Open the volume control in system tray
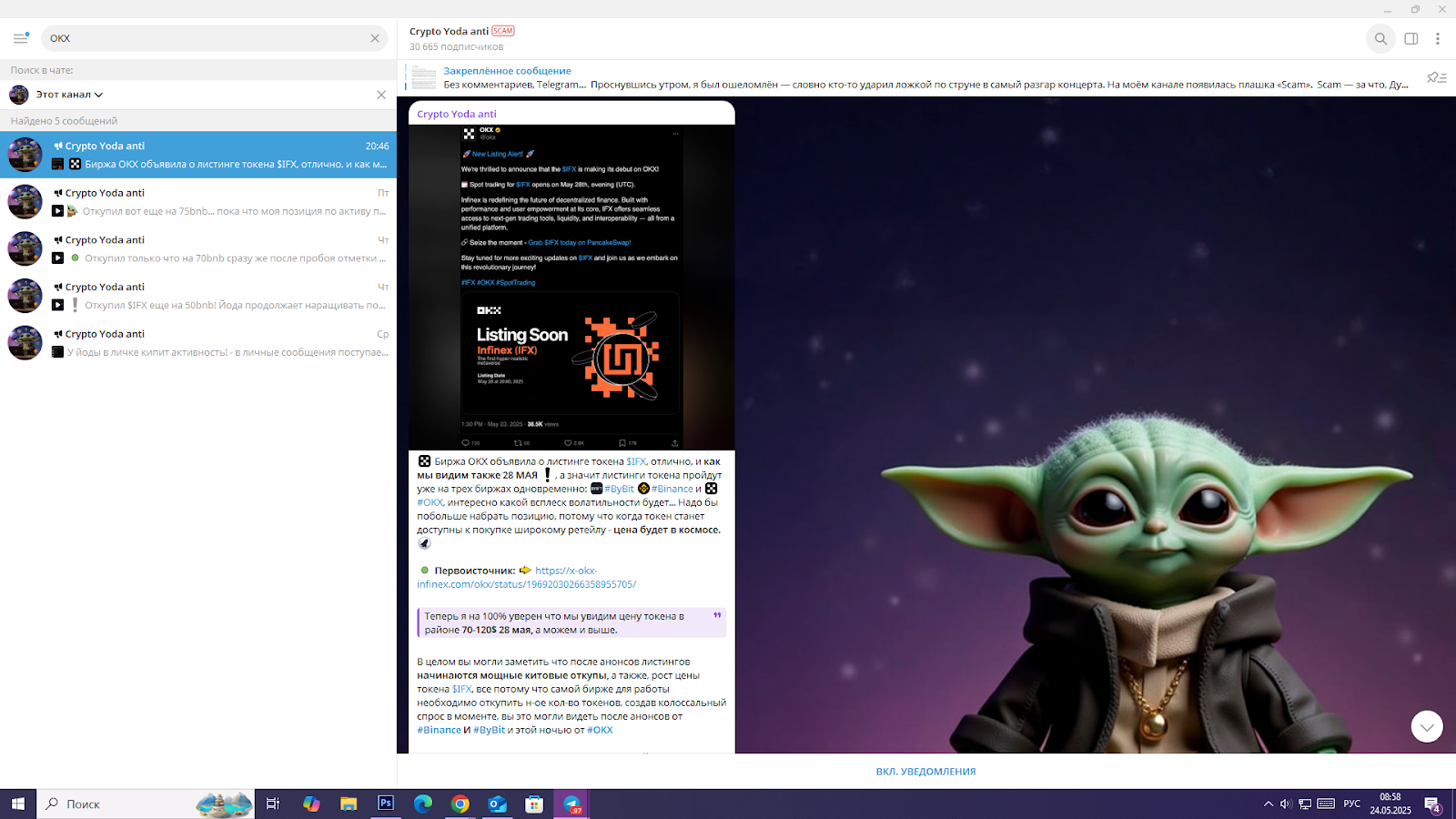The height and width of the screenshot is (819, 1456). point(1286,804)
